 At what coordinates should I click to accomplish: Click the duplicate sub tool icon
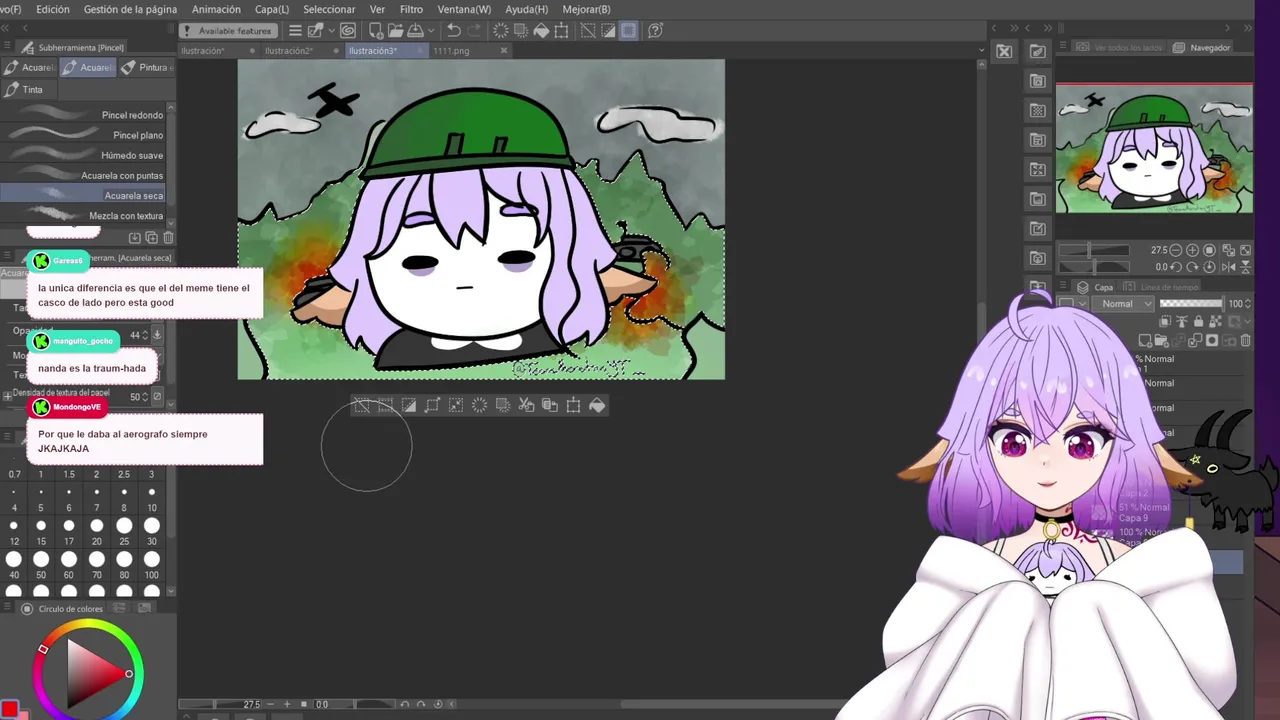pos(151,237)
